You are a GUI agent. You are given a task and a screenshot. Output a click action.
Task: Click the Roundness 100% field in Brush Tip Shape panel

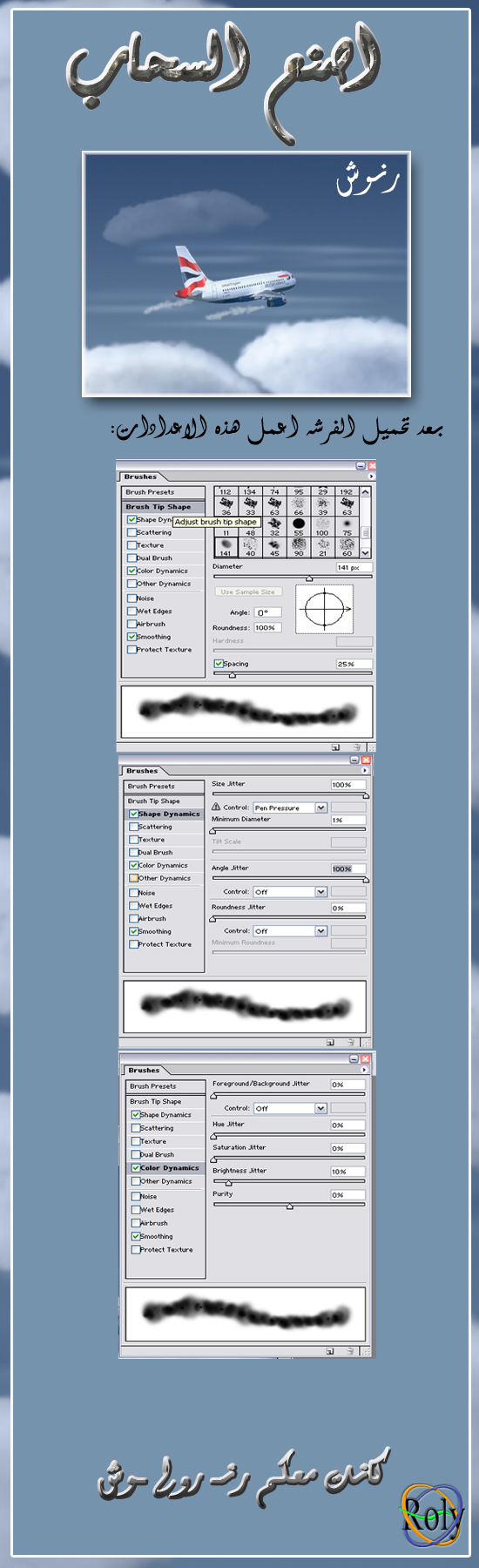pyautogui.click(x=267, y=627)
